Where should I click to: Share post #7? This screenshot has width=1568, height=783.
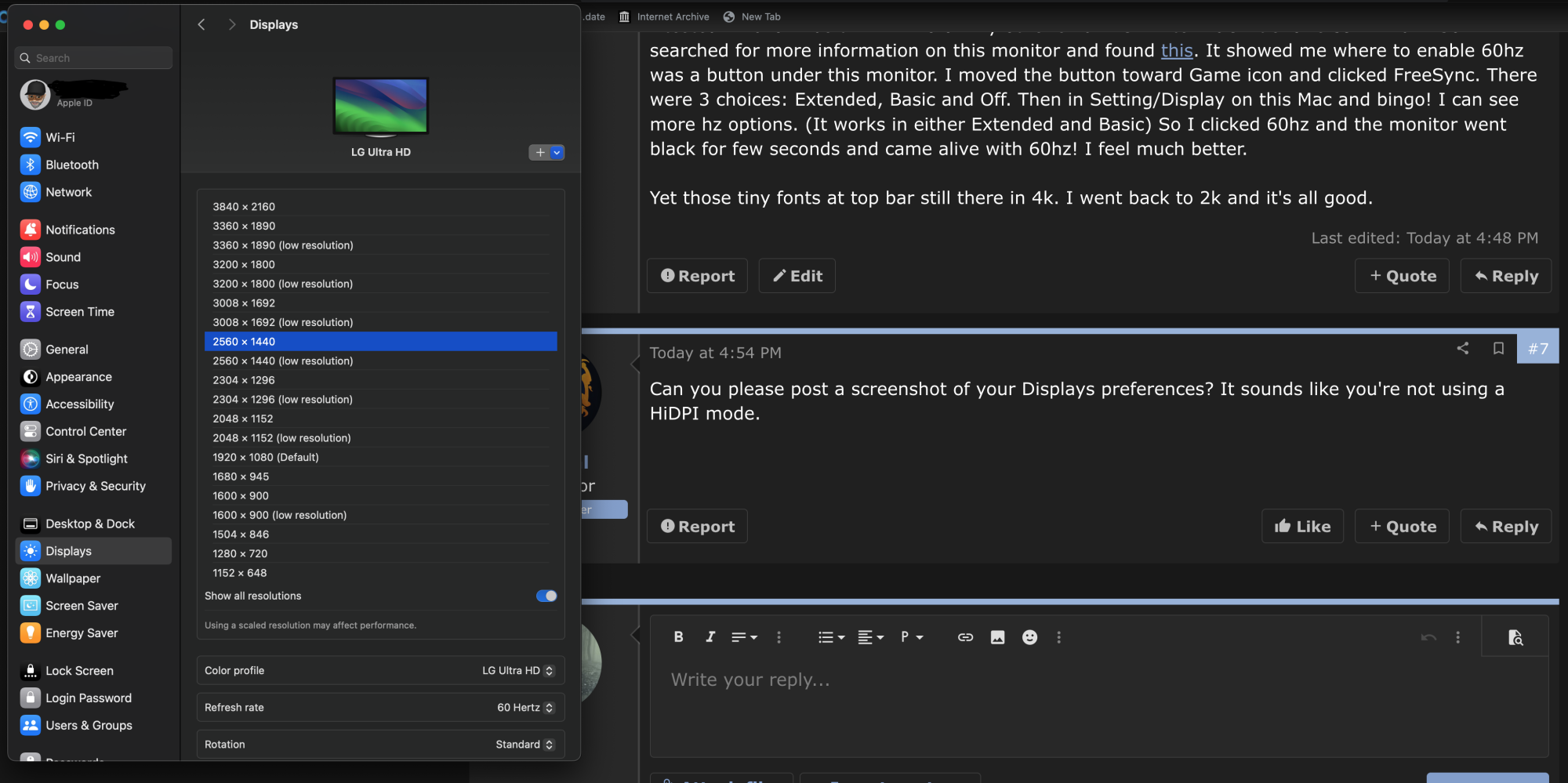point(1463,348)
